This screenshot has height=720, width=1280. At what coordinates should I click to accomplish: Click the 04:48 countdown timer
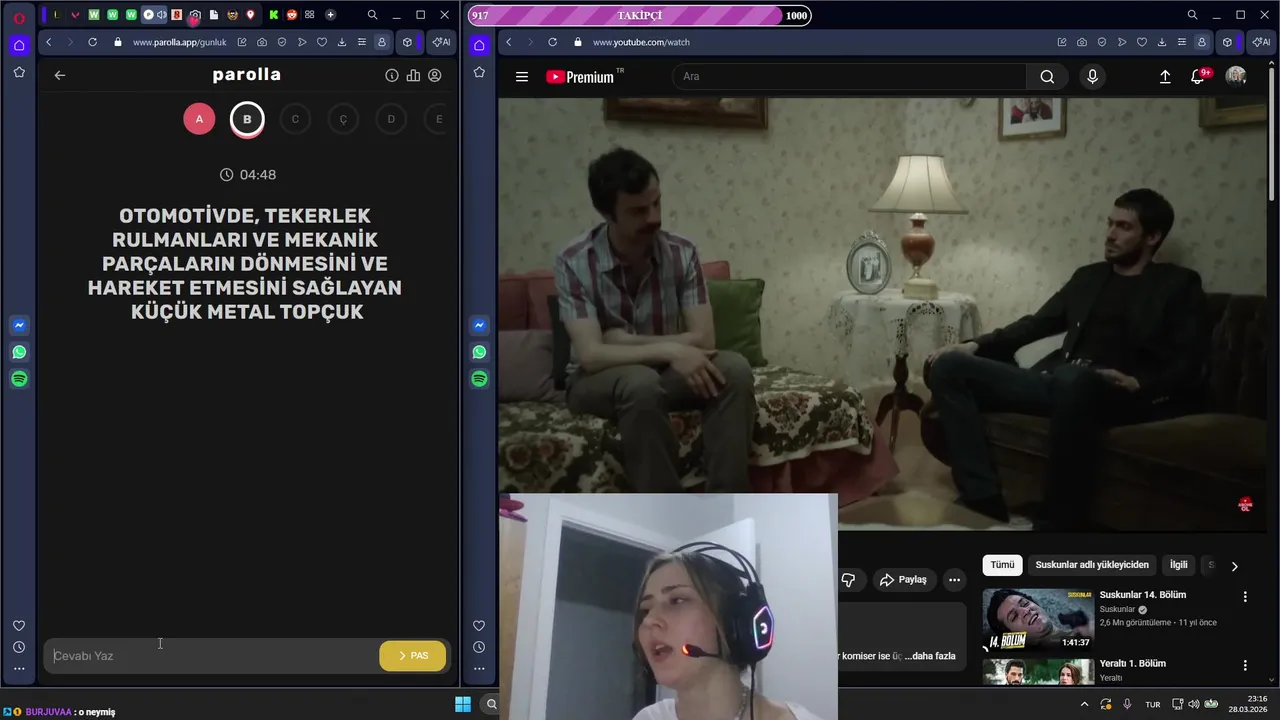(x=248, y=175)
